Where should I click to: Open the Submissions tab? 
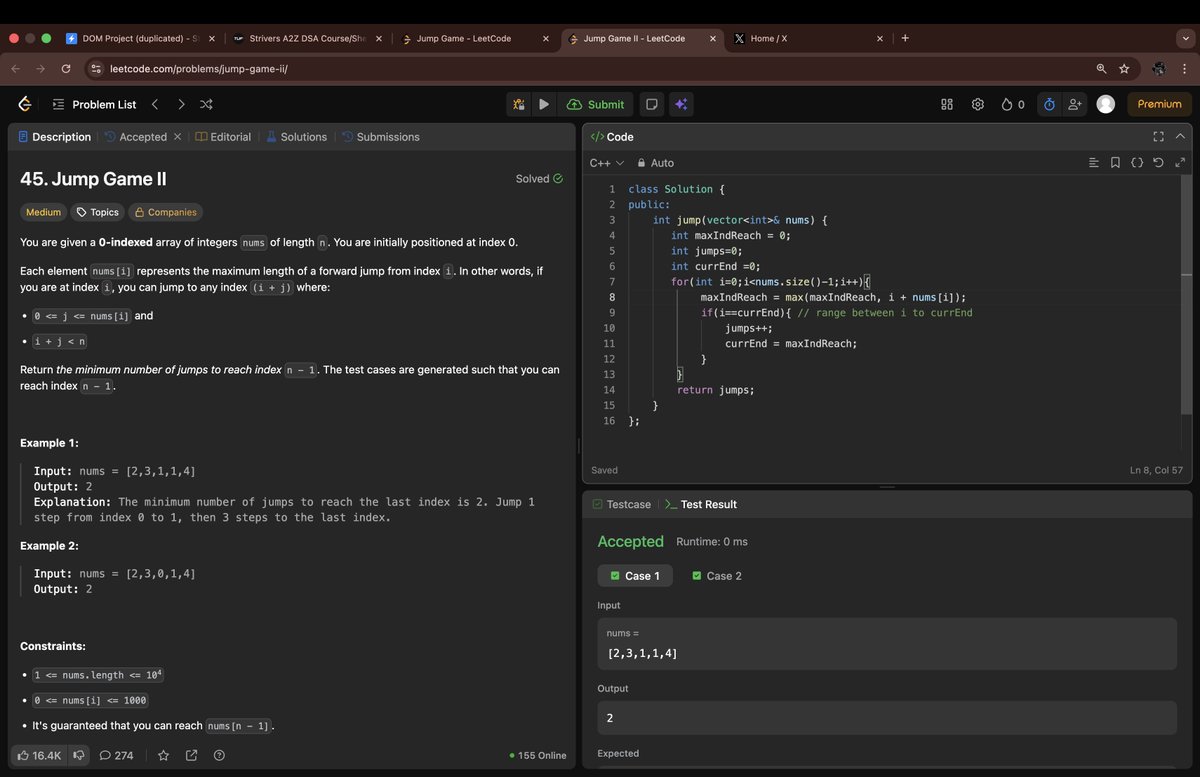pos(381,137)
